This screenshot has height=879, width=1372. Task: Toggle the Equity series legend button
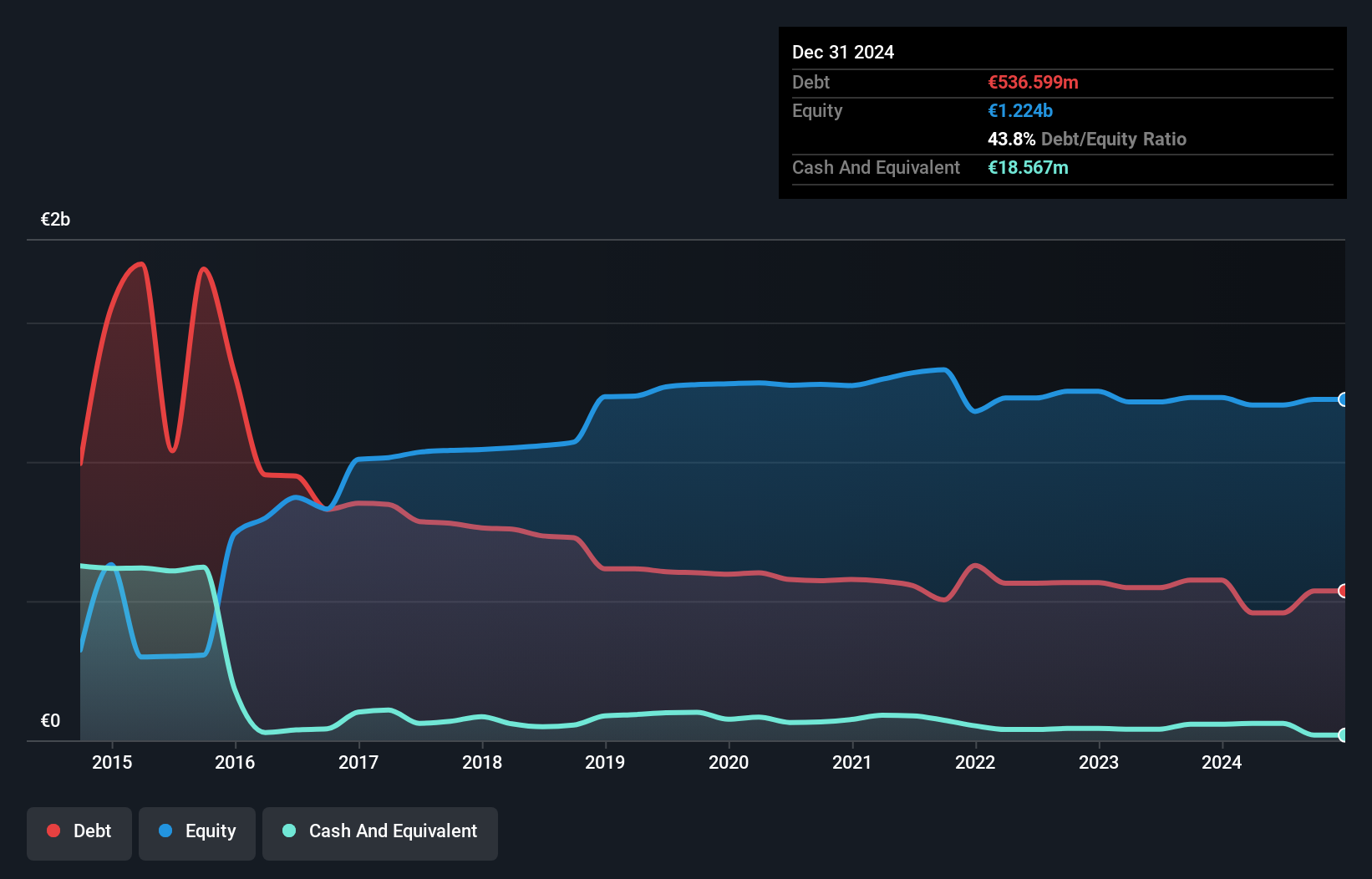[x=197, y=833]
